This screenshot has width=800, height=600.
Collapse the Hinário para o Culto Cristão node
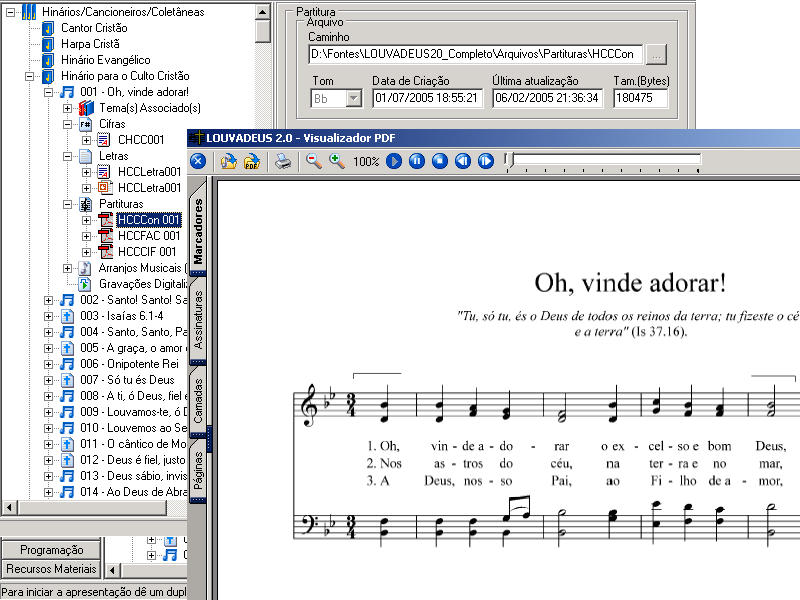click(30, 76)
